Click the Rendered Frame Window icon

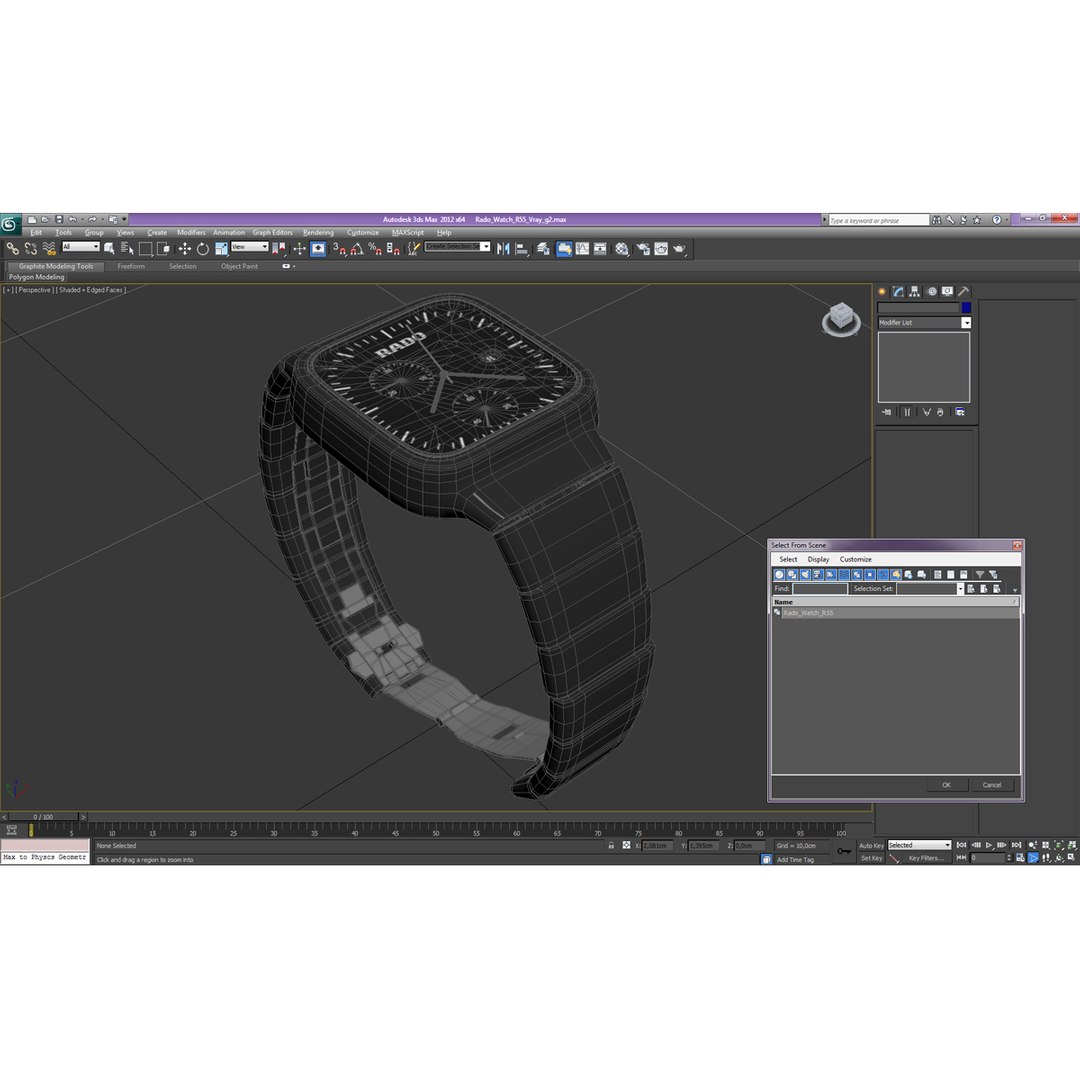point(661,249)
